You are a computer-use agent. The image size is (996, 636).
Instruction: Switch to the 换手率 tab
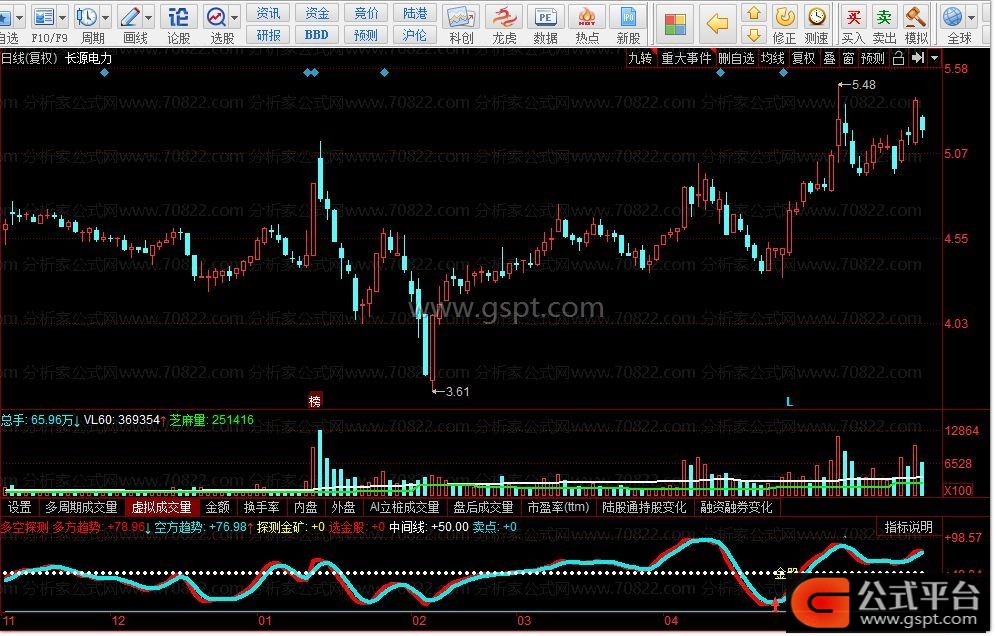[262, 507]
